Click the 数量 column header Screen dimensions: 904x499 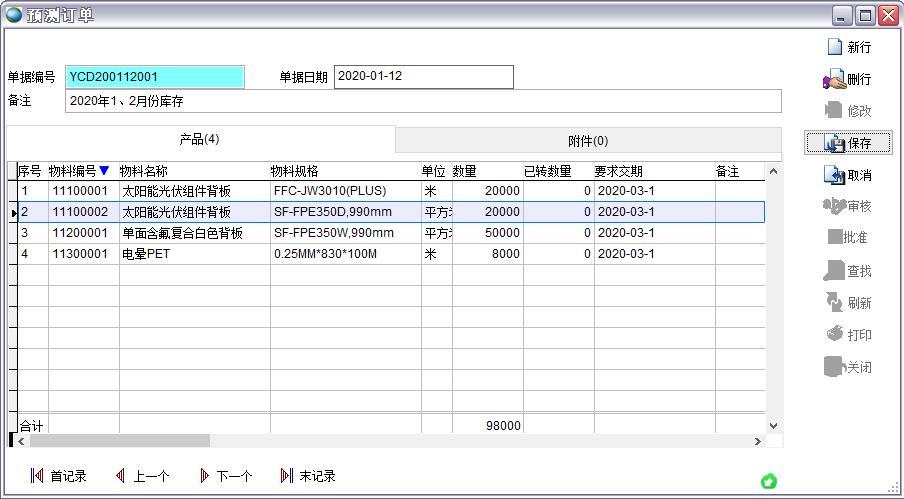(465, 172)
